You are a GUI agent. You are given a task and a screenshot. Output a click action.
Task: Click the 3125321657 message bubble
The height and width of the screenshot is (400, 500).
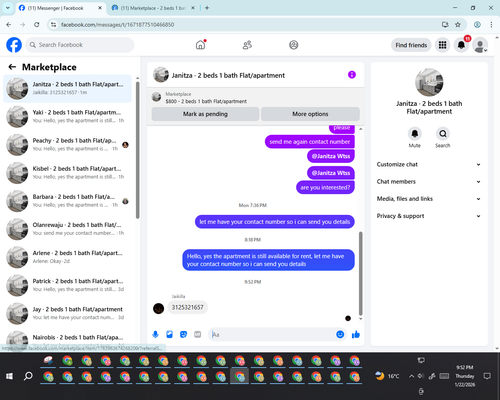(188, 307)
